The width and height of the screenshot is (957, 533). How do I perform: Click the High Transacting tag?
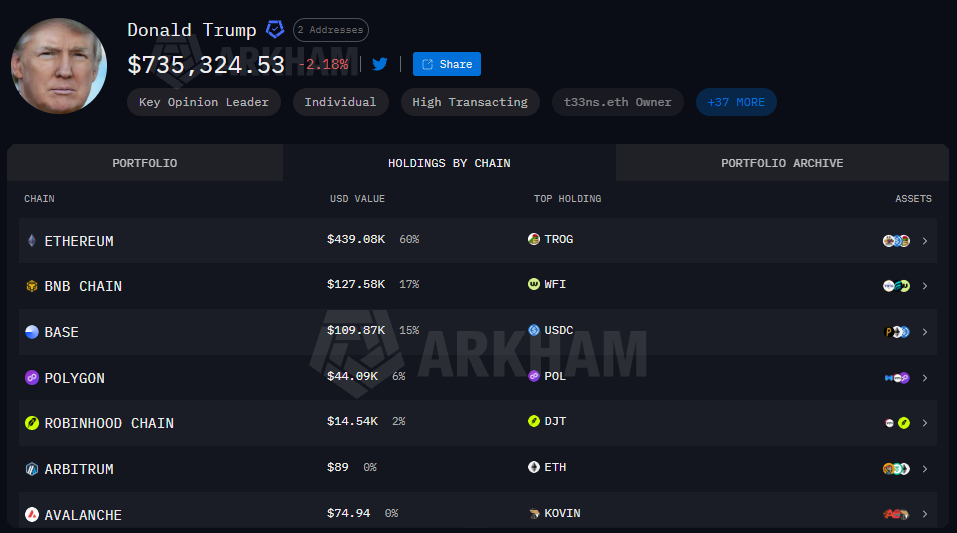[x=470, y=102]
